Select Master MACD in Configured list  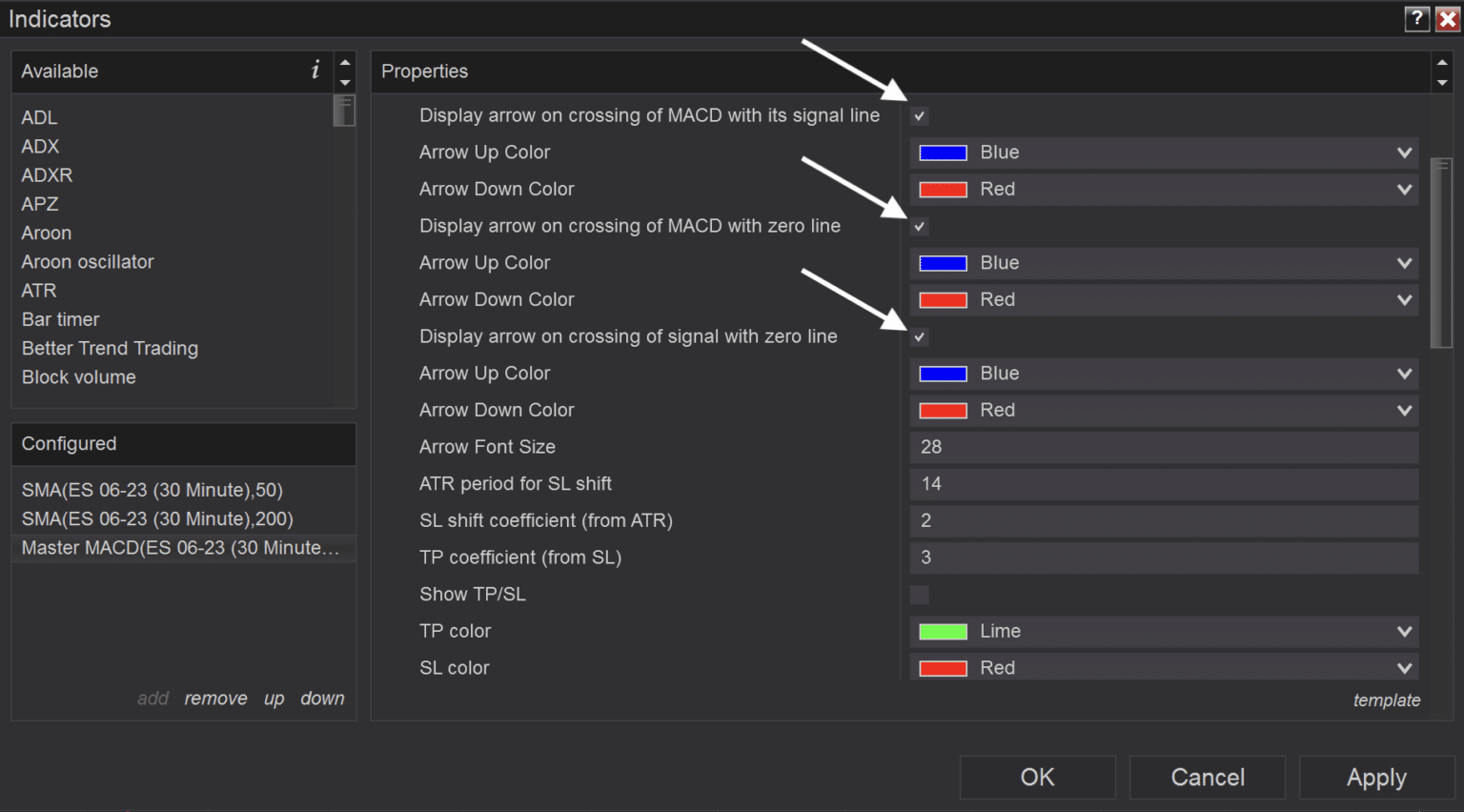180,548
